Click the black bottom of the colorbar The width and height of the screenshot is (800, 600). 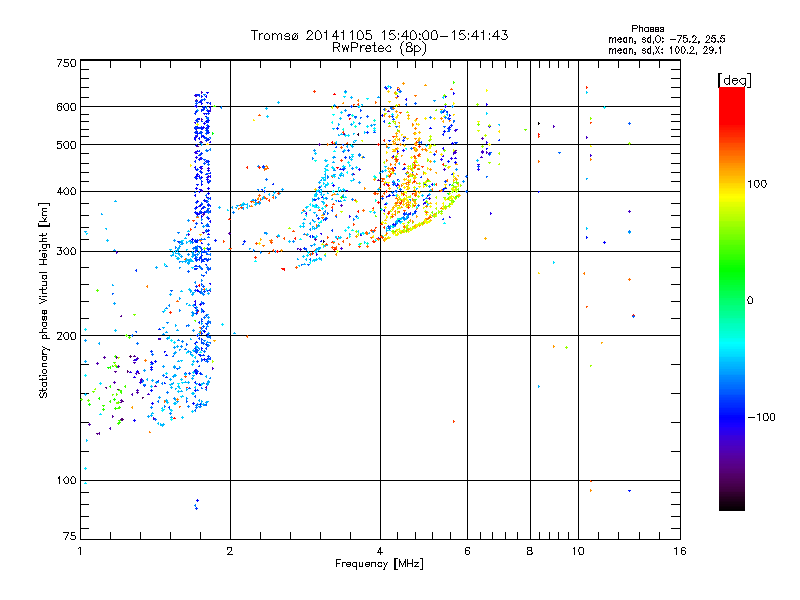(x=732, y=503)
